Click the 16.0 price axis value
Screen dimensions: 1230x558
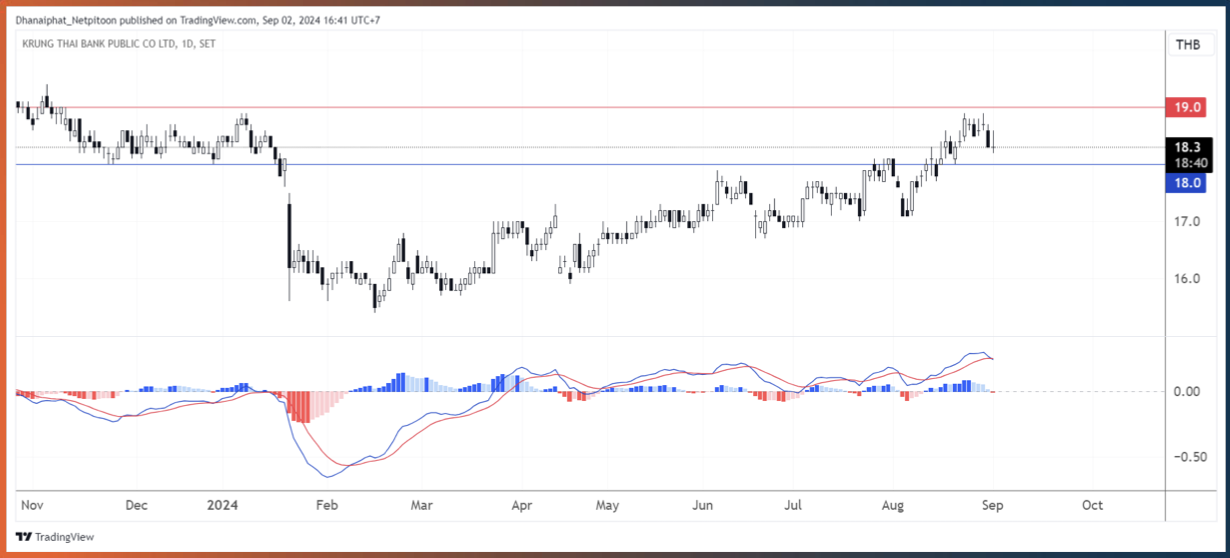pos(1187,279)
